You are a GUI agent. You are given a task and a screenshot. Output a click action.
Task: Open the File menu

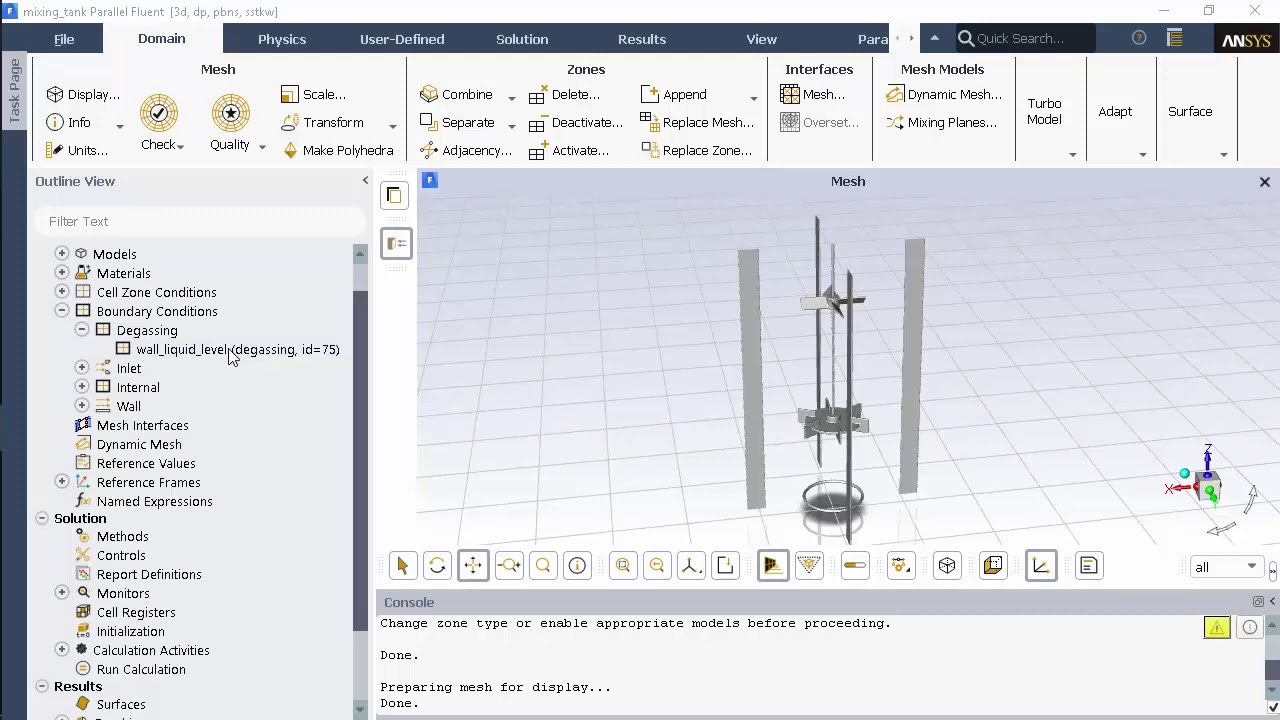pyautogui.click(x=64, y=39)
